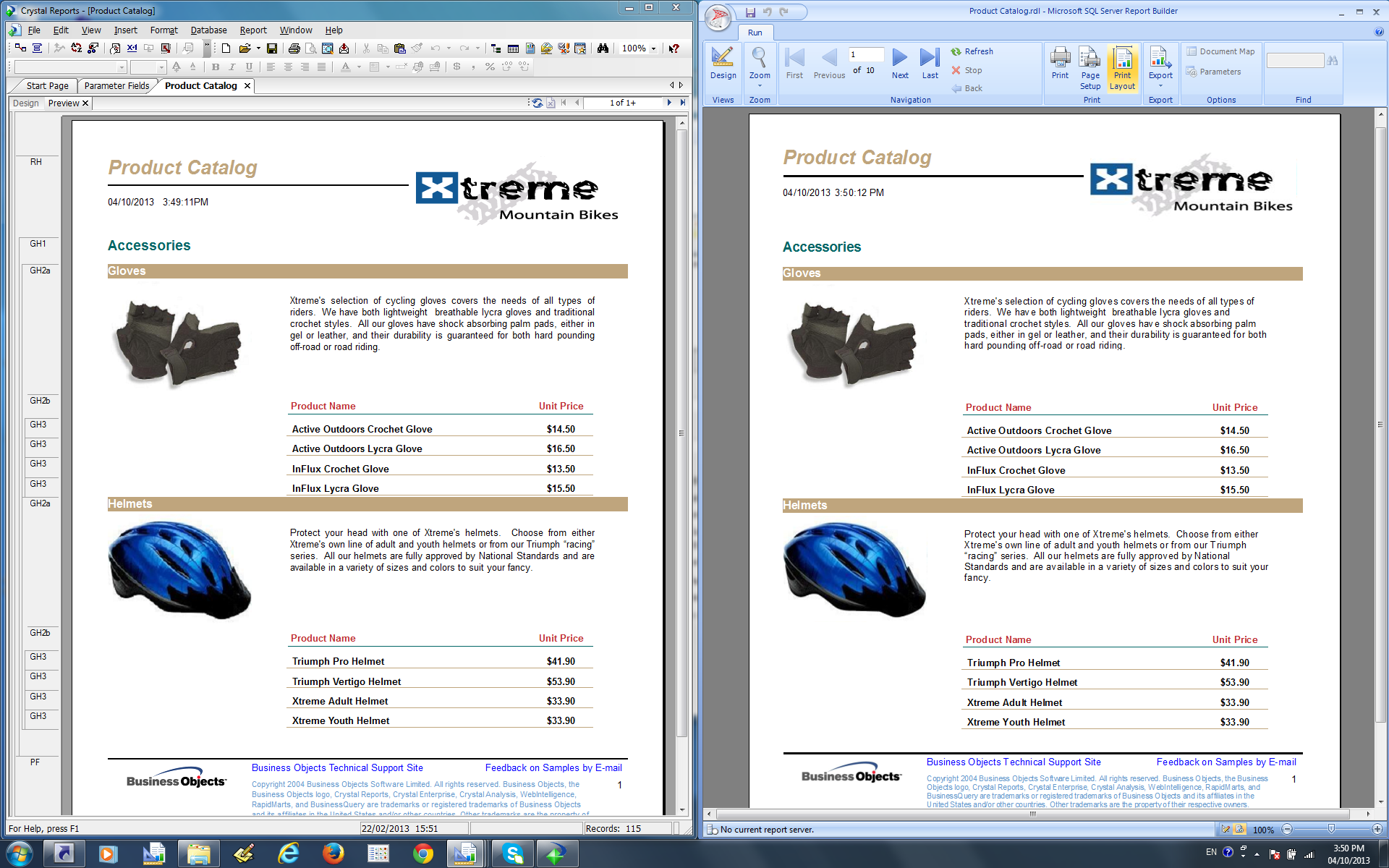
Task: Click Refresh in Report Builder navigation
Action: coord(972,51)
